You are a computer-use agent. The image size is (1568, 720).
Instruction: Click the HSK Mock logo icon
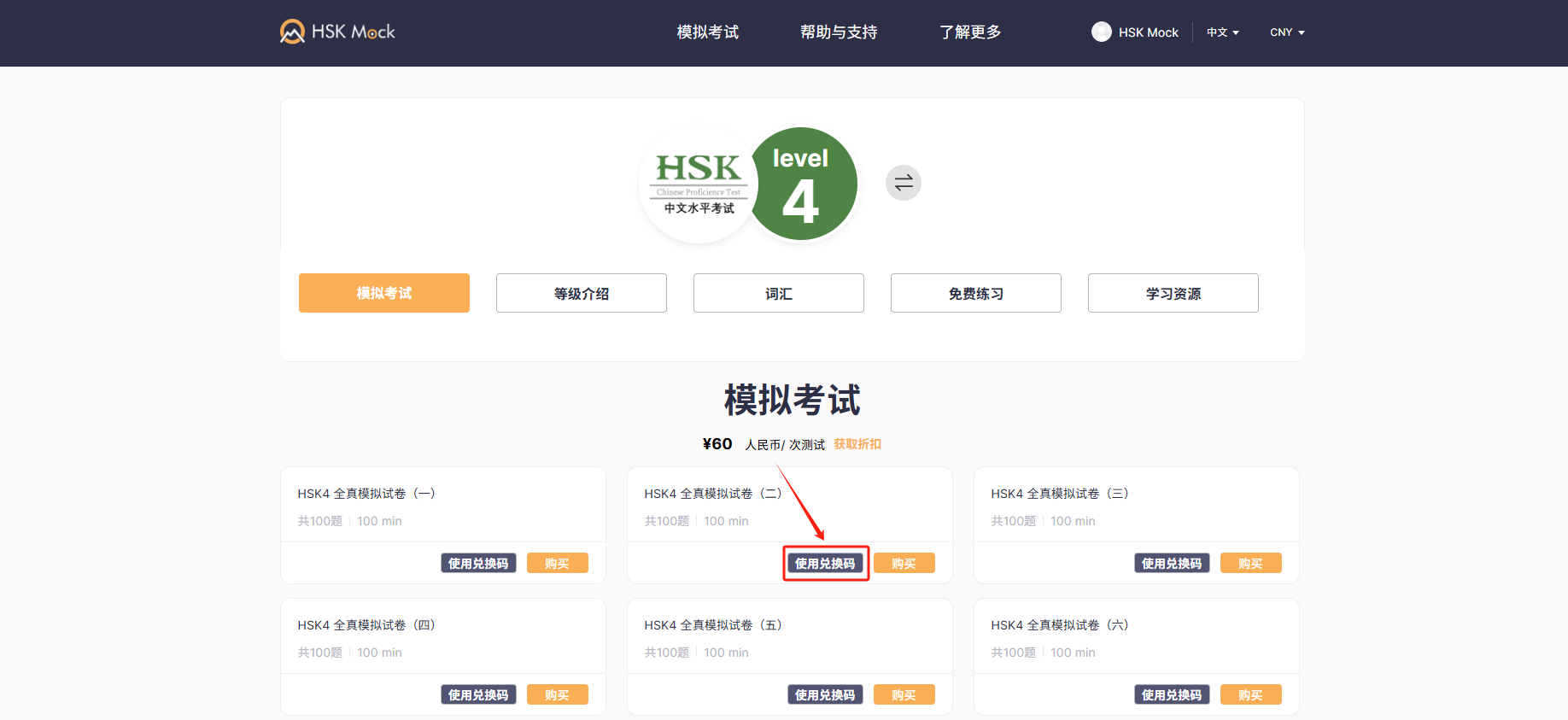coord(292,32)
